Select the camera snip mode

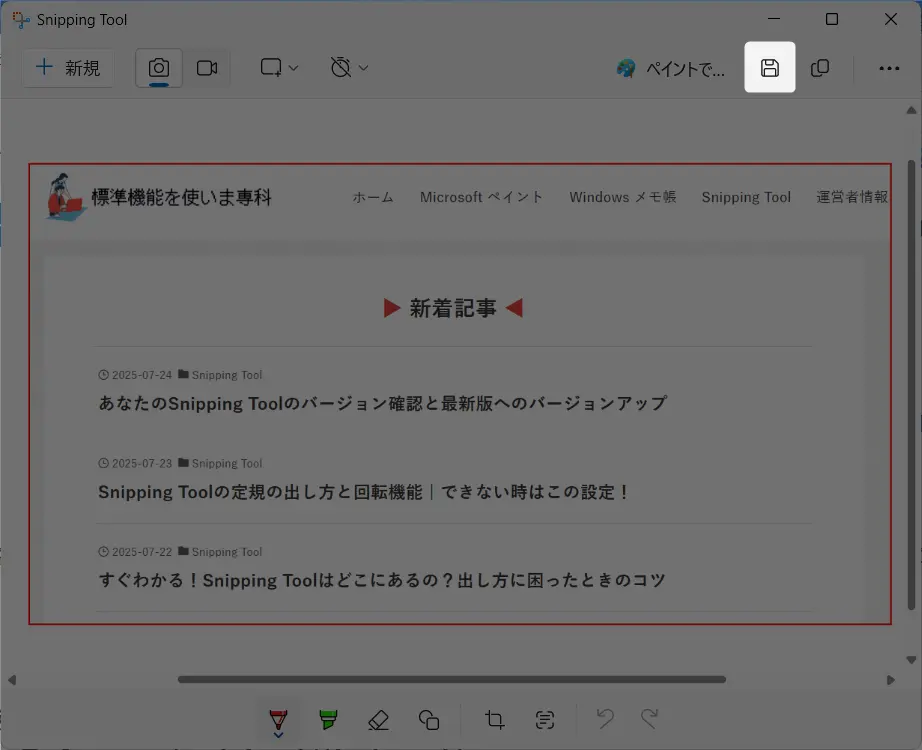[159, 68]
